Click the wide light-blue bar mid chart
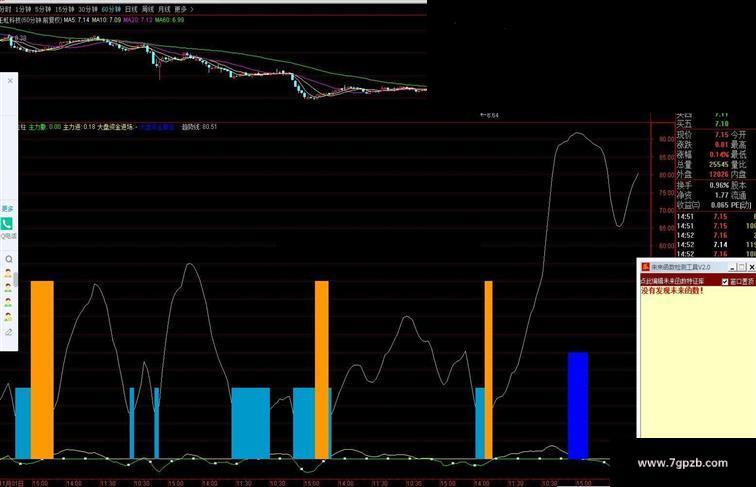The image size is (756, 487). (250, 423)
